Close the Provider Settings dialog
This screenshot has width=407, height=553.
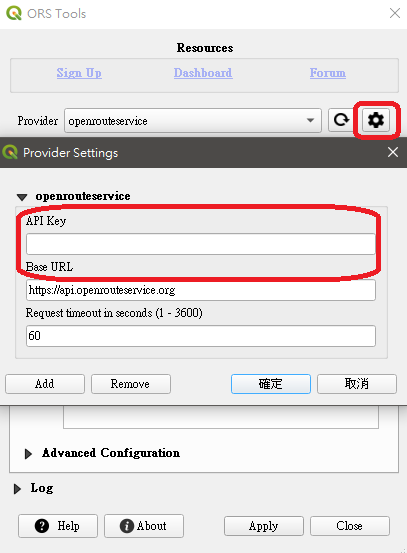[x=393, y=152]
